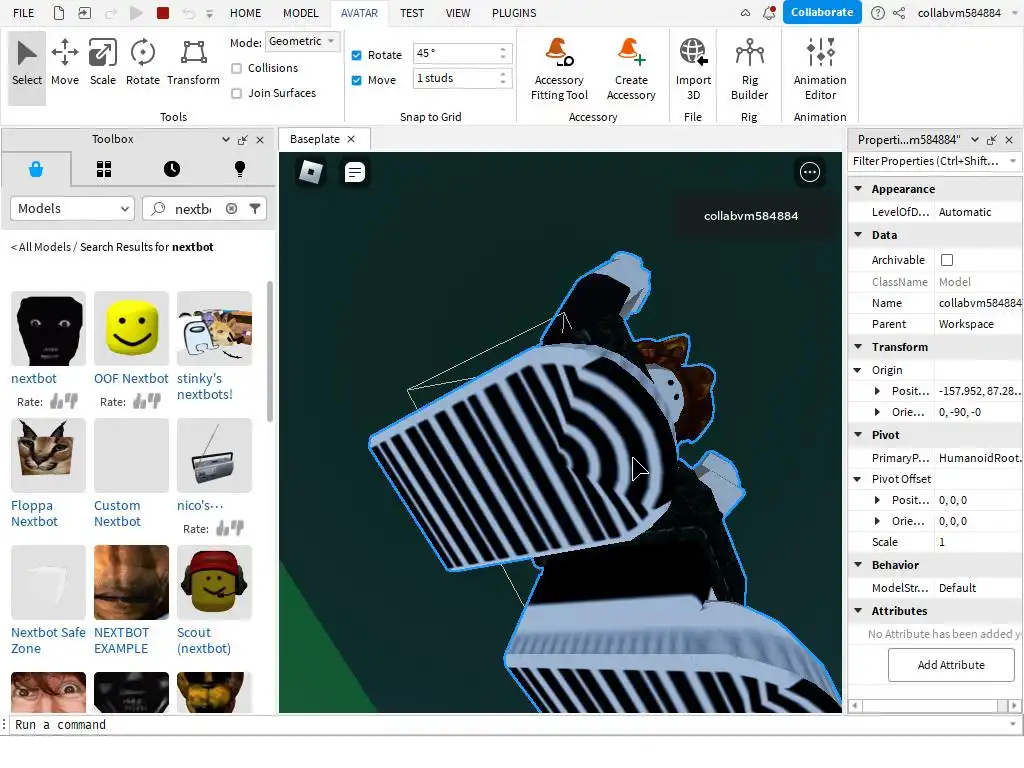Check the Archivable property checkbox

tap(947, 260)
